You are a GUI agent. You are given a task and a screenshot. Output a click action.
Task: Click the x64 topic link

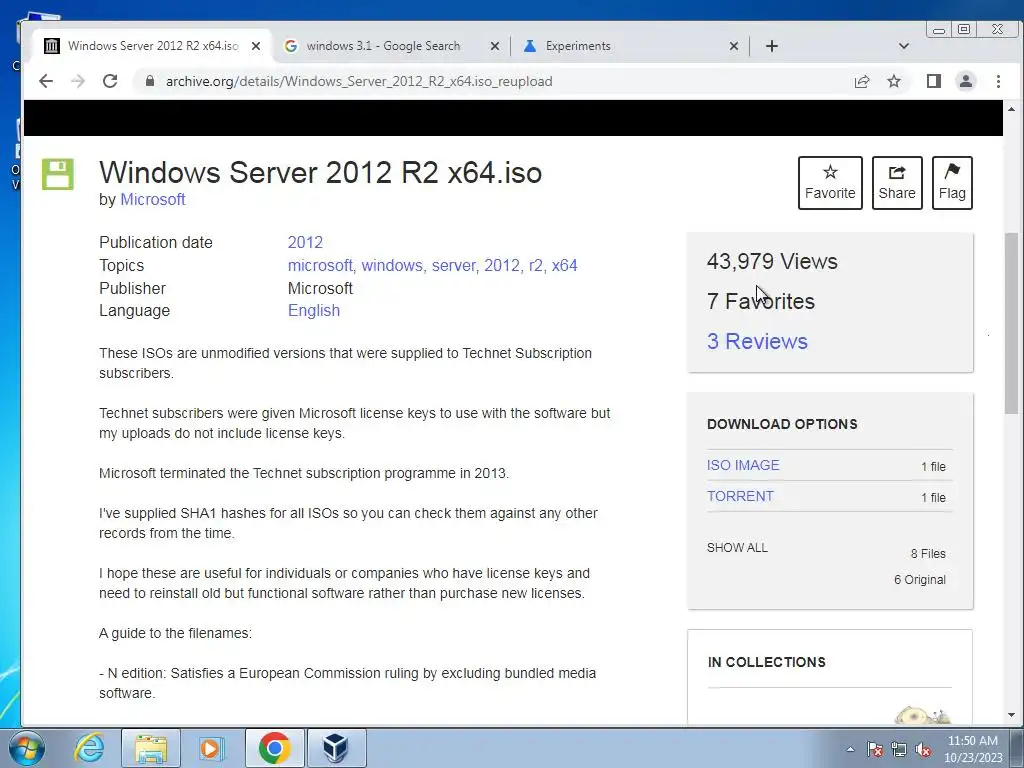(564, 265)
